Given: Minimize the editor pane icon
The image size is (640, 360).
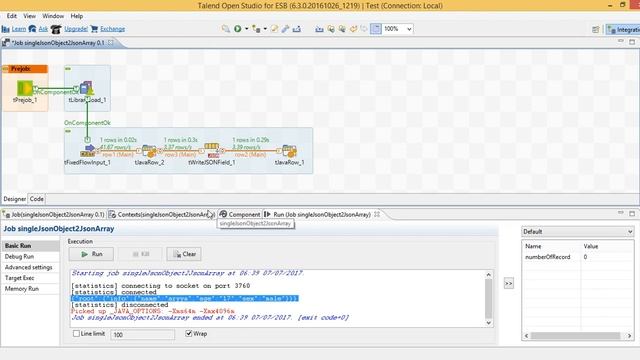Looking at the screenshot, I should click(621, 41).
